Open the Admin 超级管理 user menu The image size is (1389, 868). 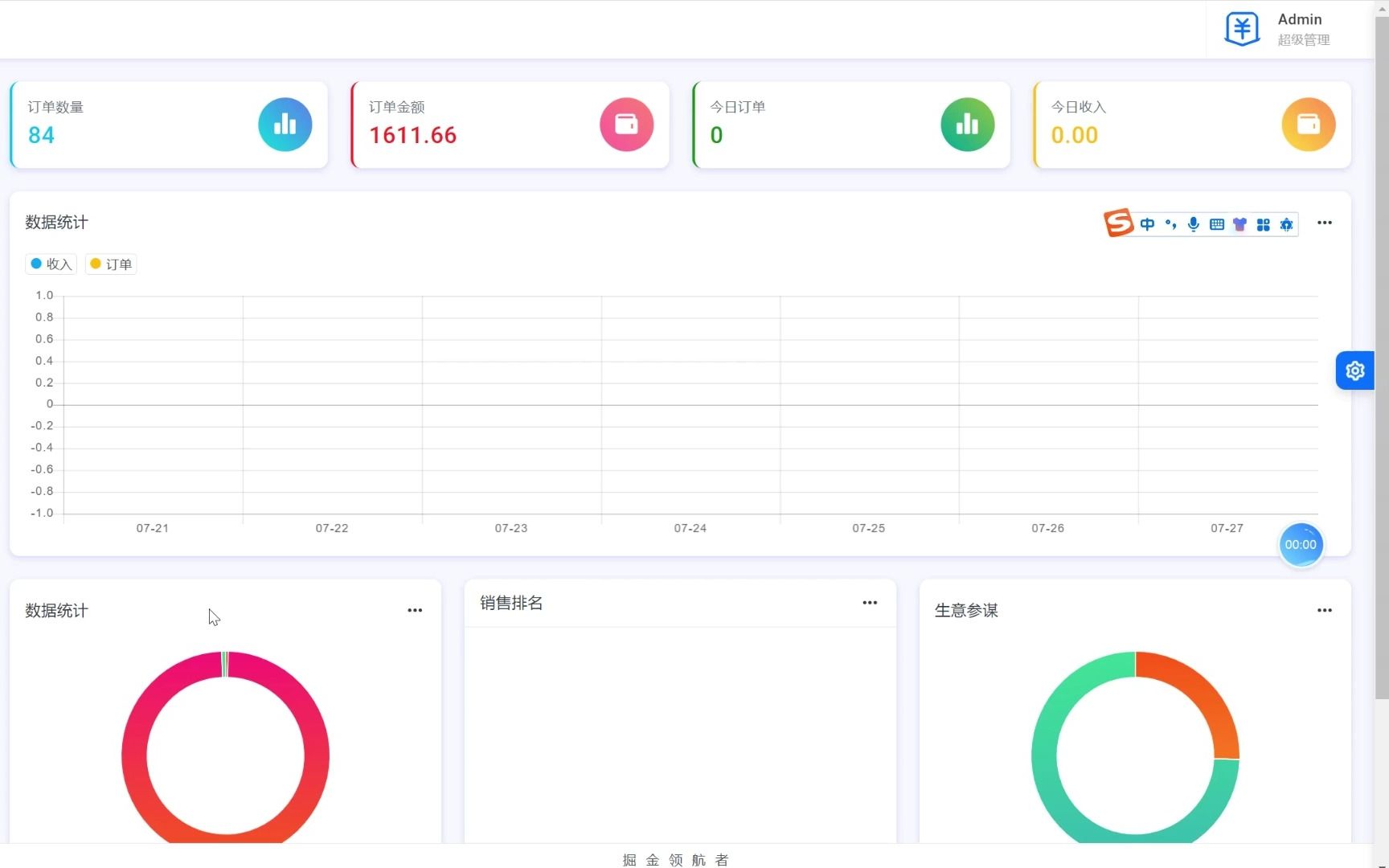pos(1289,29)
